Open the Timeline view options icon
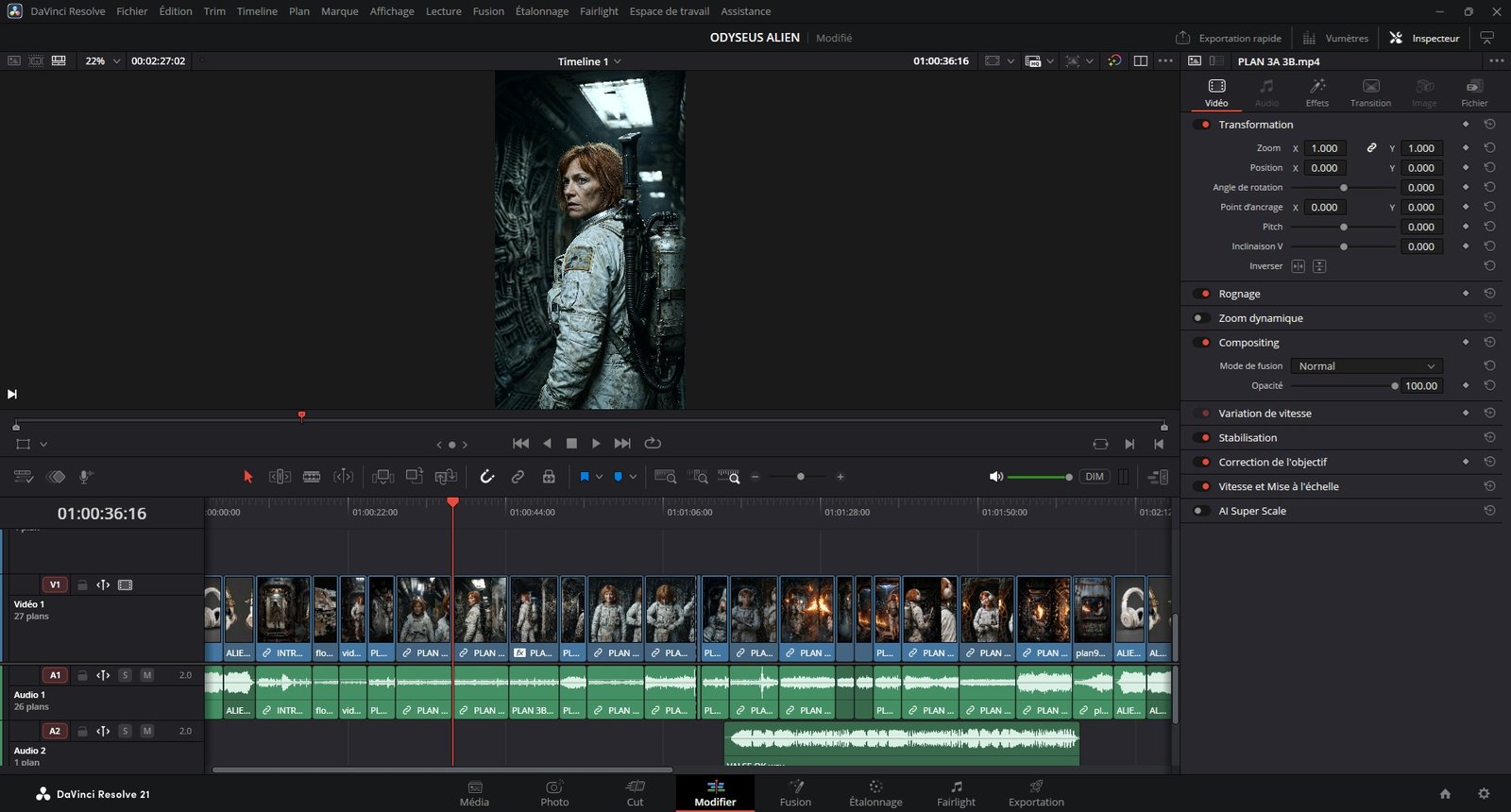Viewport: 1511px width, 812px height. click(x=24, y=477)
